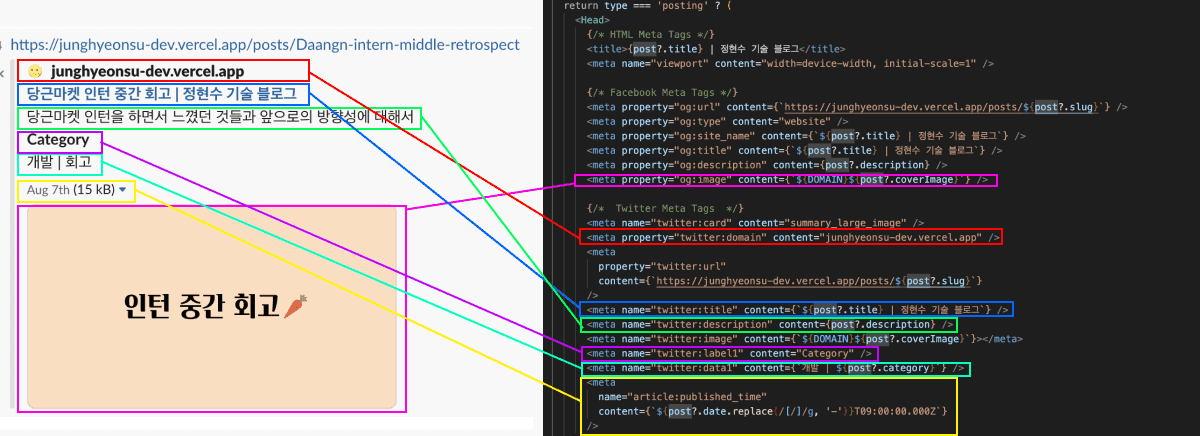
Task: Click the twitter:title meta tag line
Action: tap(797, 310)
